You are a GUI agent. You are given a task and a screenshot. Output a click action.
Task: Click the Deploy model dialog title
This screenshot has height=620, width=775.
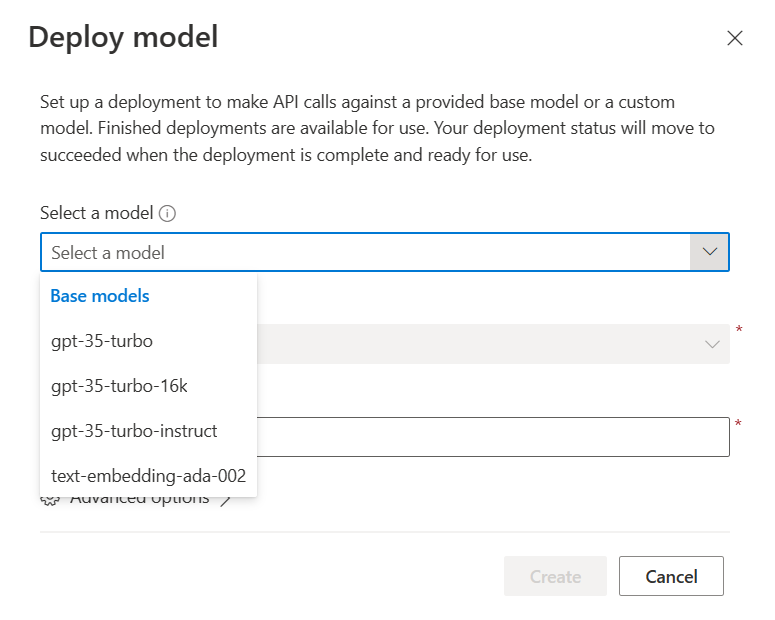click(x=123, y=38)
